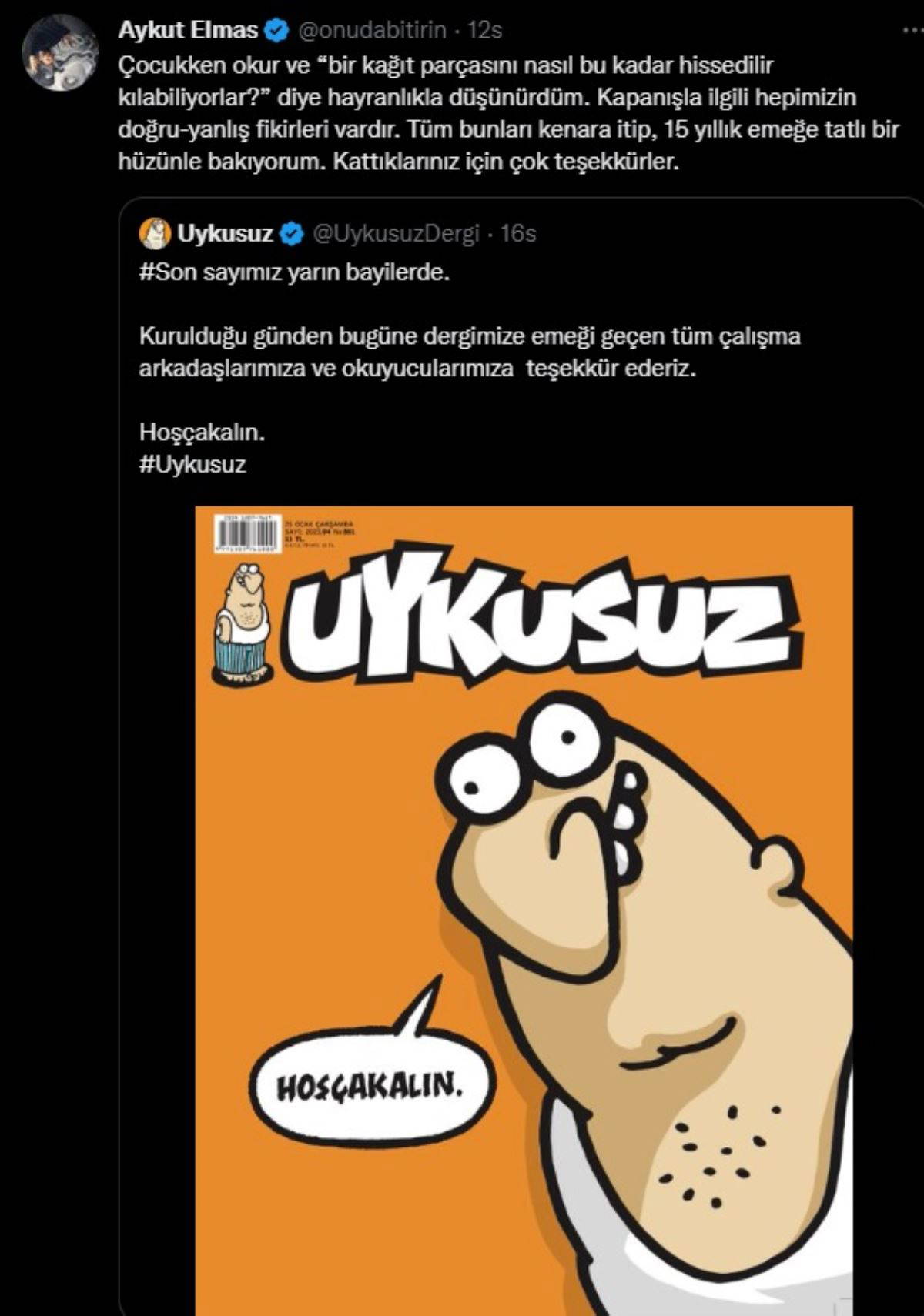
Task: Open the Uykusuz magazine cover image
Action: [524, 910]
